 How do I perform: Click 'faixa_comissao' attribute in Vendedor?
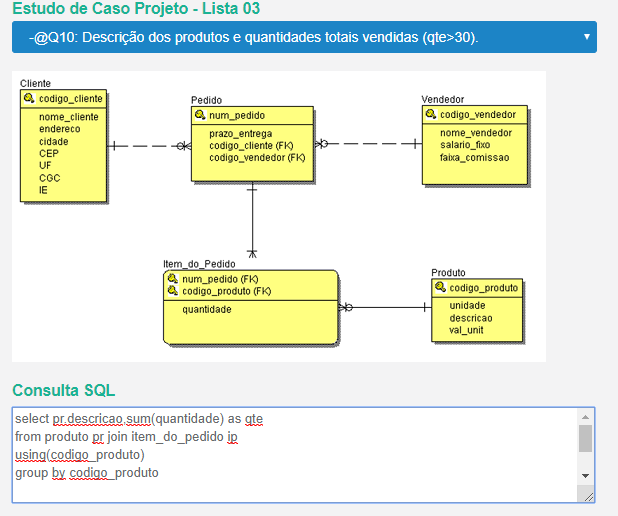(475, 157)
